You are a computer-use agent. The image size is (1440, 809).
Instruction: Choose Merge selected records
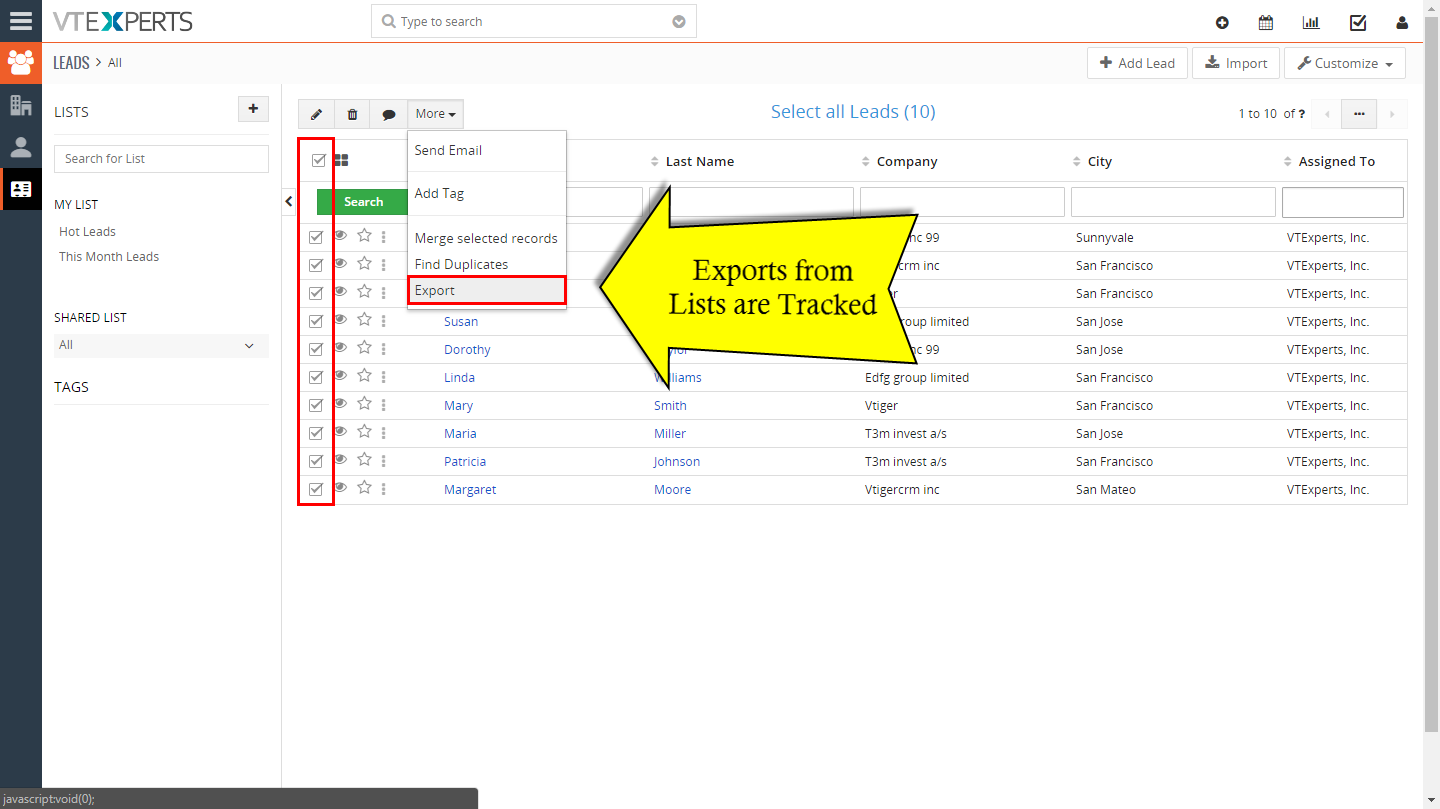pyautogui.click(x=487, y=238)
